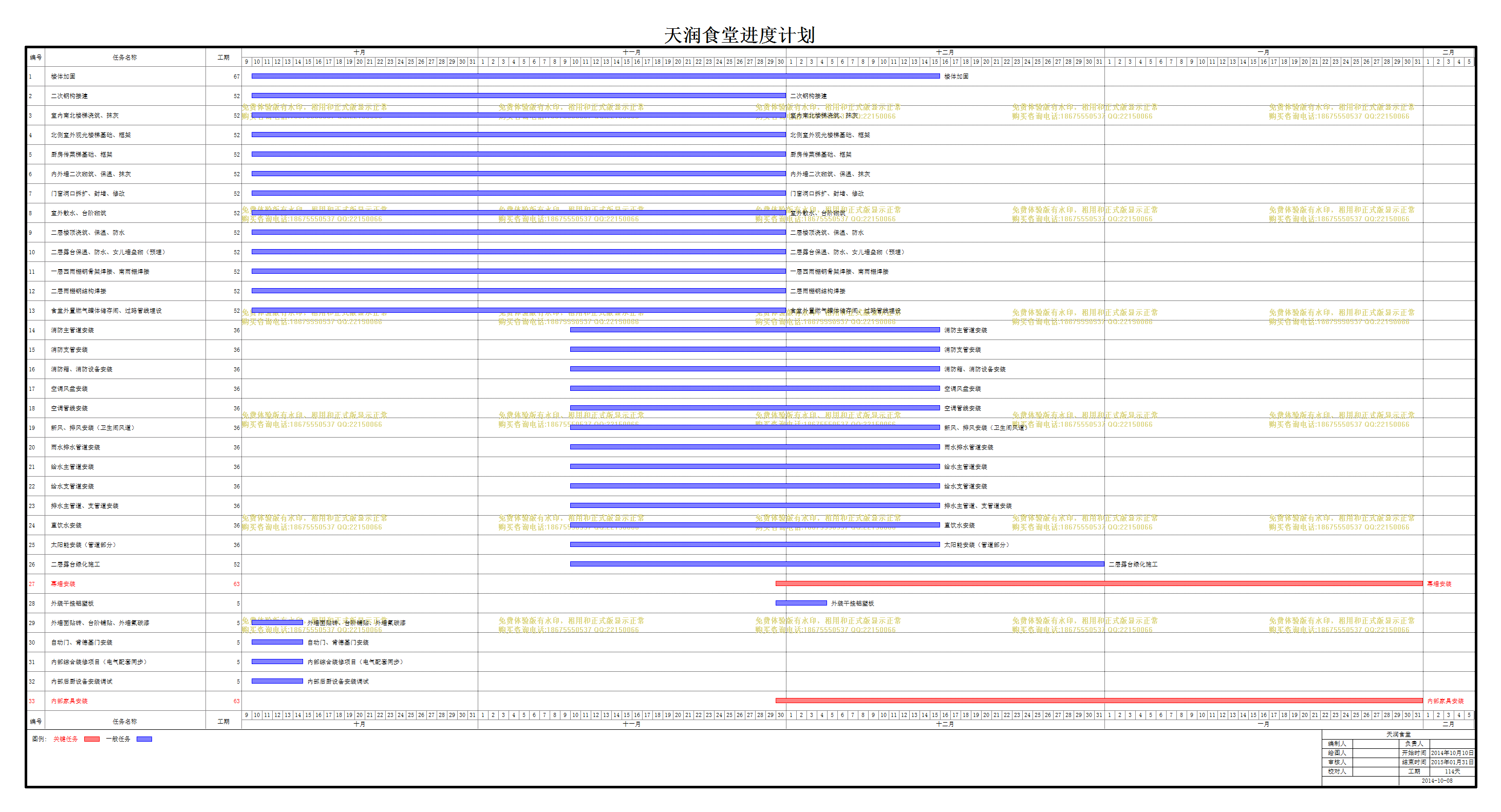Viewport: 1501px width, 812px height.
Task: Click the 一般任务 legend label
Action: coord(118,739)
